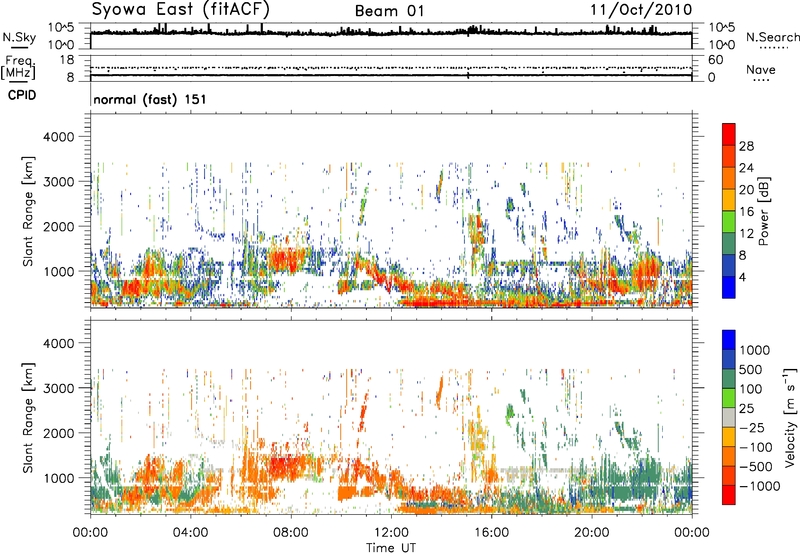Select the "Time UT" axis title

point(391,548)
